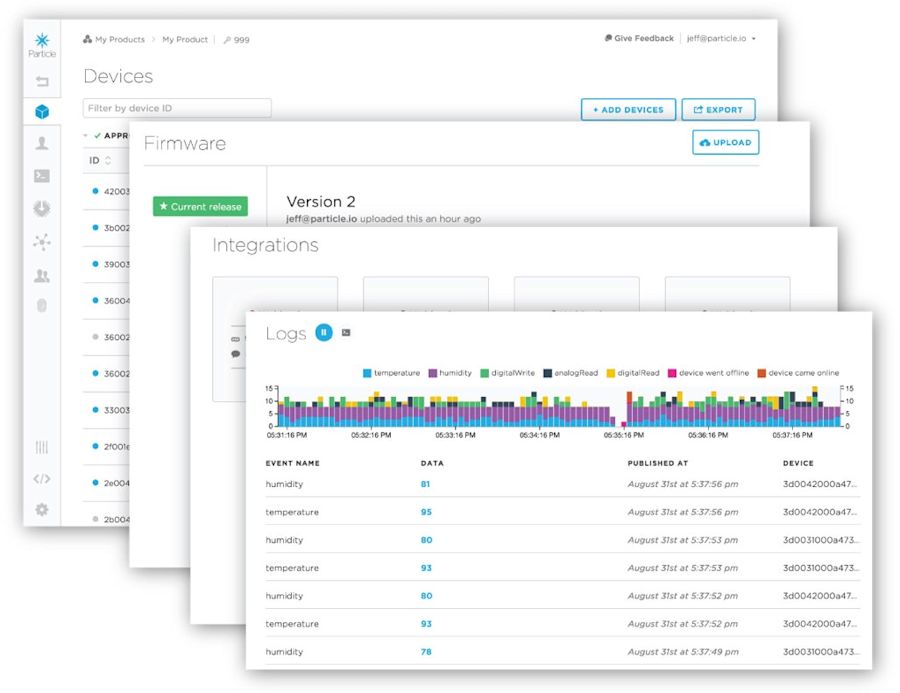Click the terminal icon next to Logs pause button

tap(346, 332)
